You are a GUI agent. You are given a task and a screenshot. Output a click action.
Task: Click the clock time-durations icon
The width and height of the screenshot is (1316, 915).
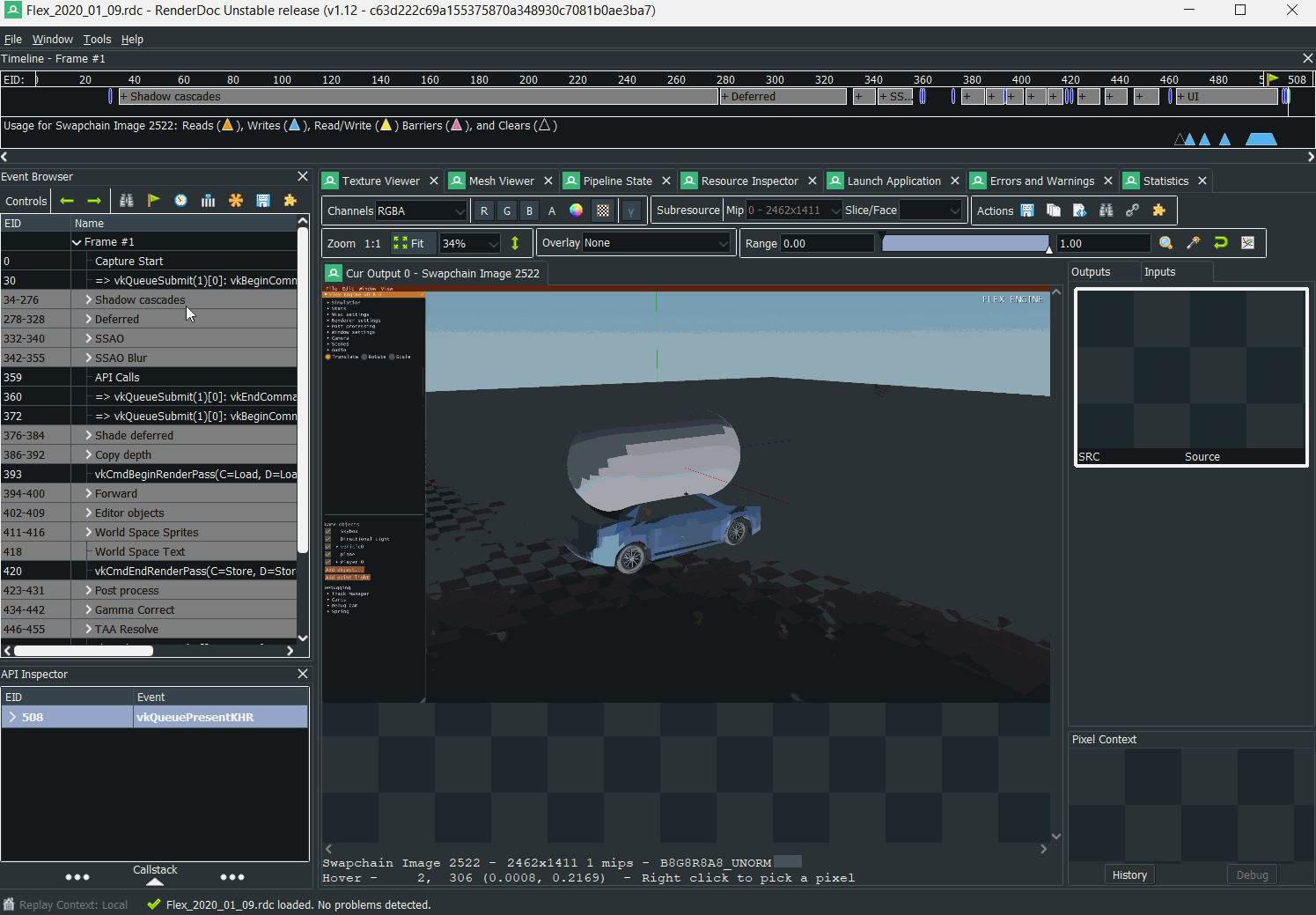point(181,201)
